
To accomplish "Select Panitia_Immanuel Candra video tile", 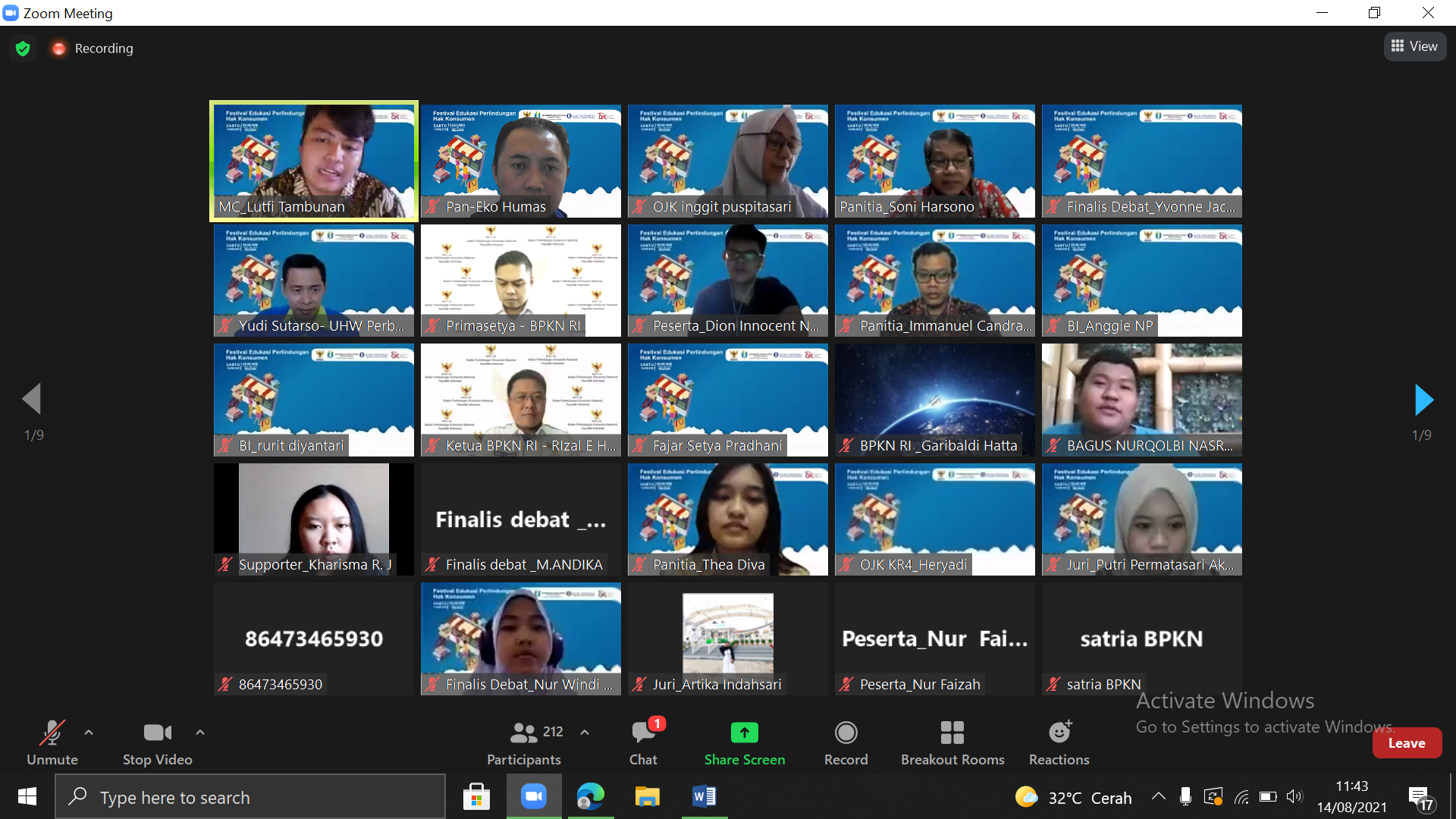I will point(935,281).
